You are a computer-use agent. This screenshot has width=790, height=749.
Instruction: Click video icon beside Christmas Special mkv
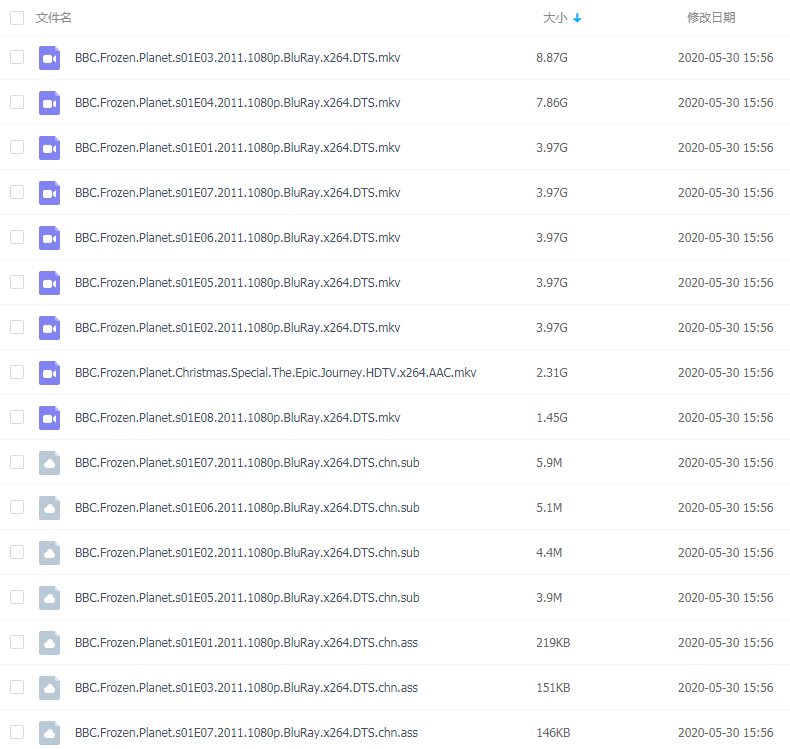49,373
